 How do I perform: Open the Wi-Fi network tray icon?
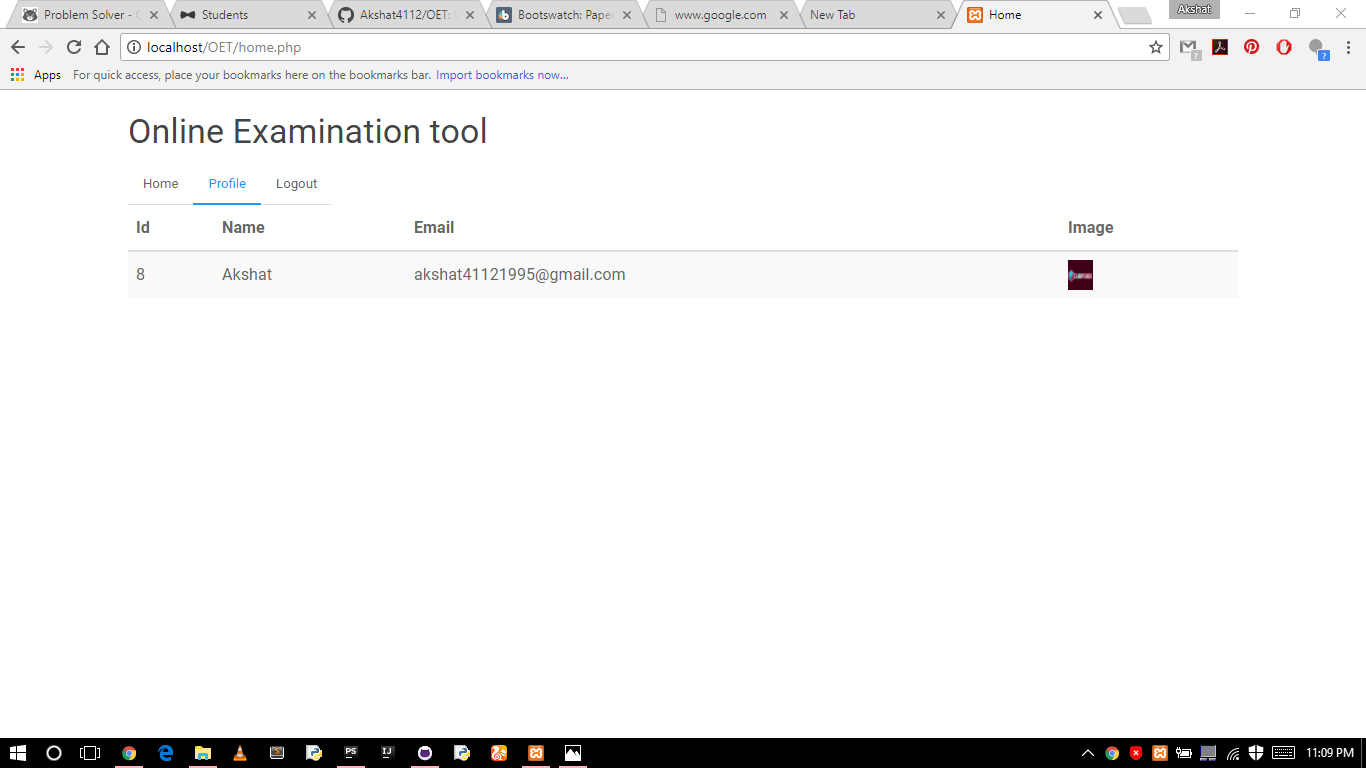coord(1233,753)
